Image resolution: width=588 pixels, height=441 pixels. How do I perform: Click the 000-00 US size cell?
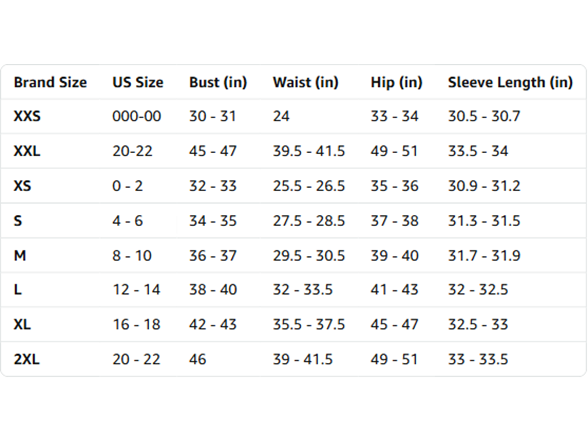pos(137,116)
